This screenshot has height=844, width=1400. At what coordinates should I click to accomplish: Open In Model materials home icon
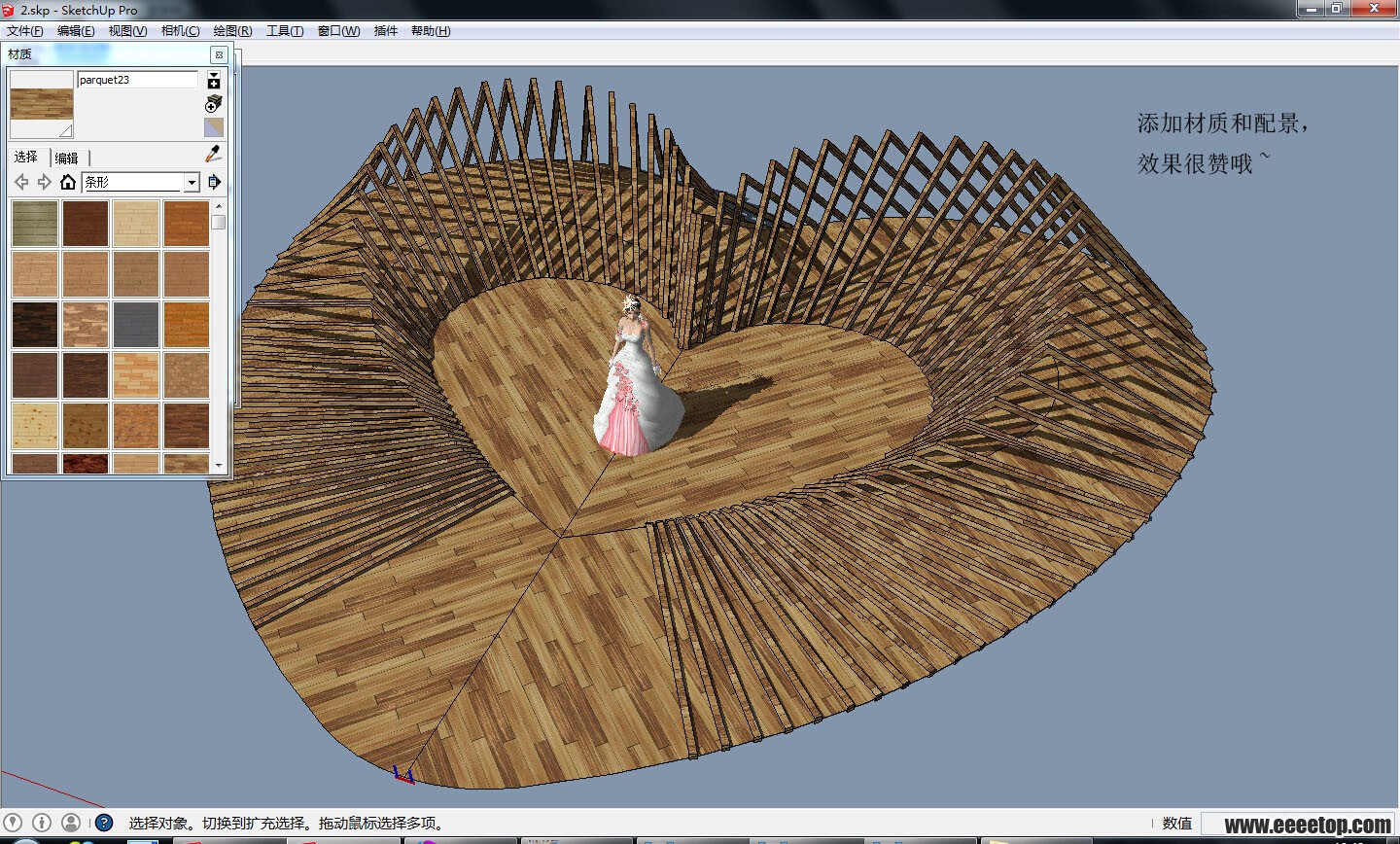[x=68, y=182]
